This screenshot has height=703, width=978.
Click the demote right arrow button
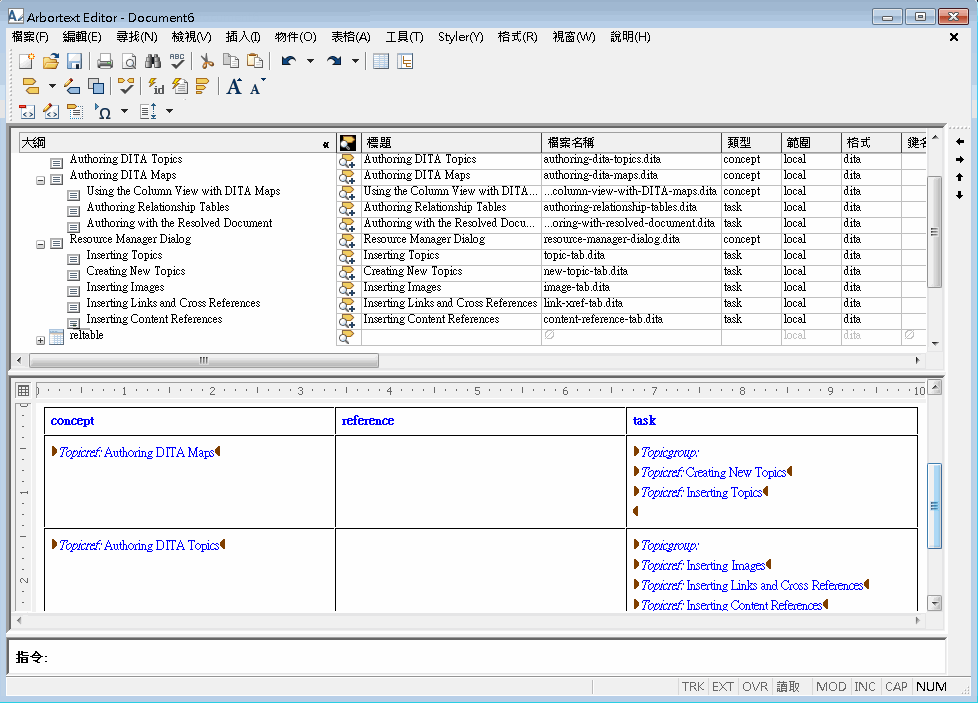point(959,160)
